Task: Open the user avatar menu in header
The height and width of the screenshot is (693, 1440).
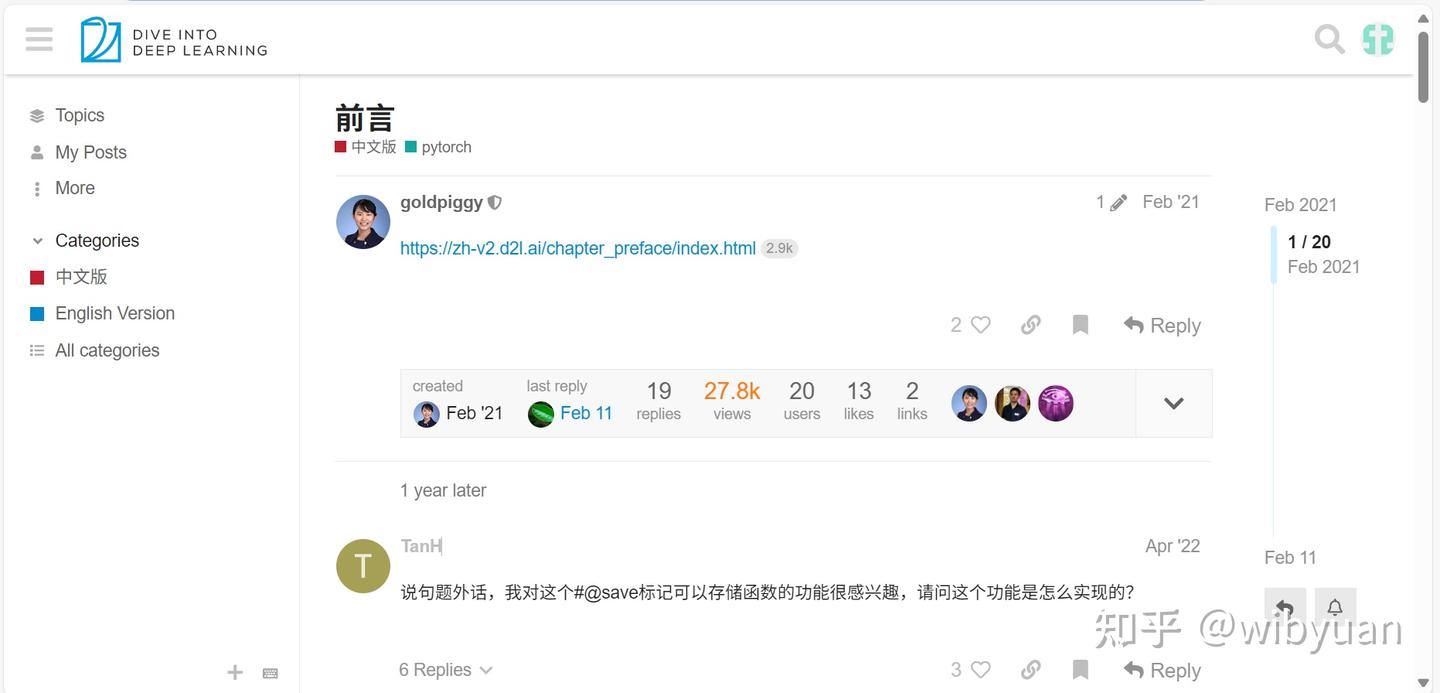Action: 1378,39
